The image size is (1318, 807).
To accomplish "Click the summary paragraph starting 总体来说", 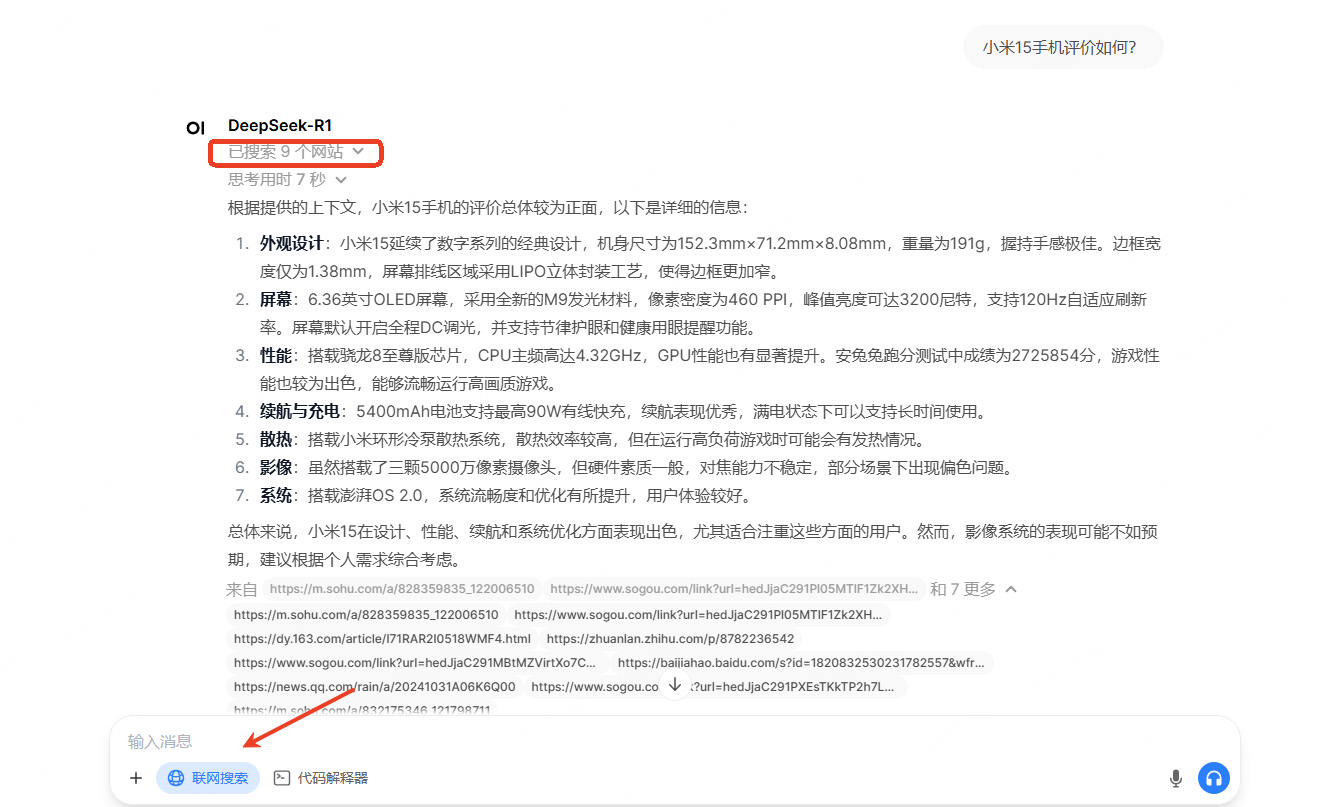I will coord(693,546).
